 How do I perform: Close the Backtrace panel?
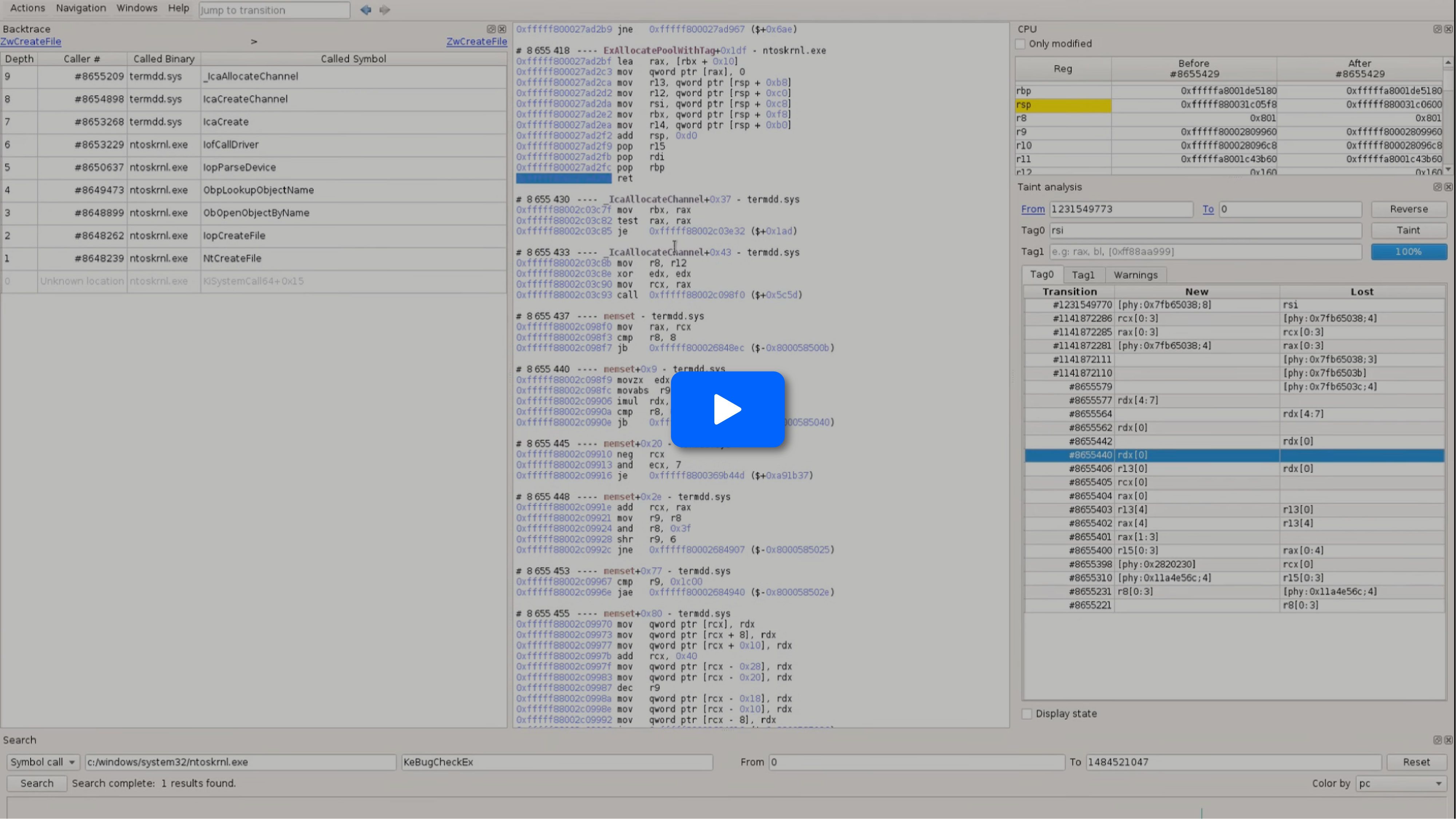[502, 29]
